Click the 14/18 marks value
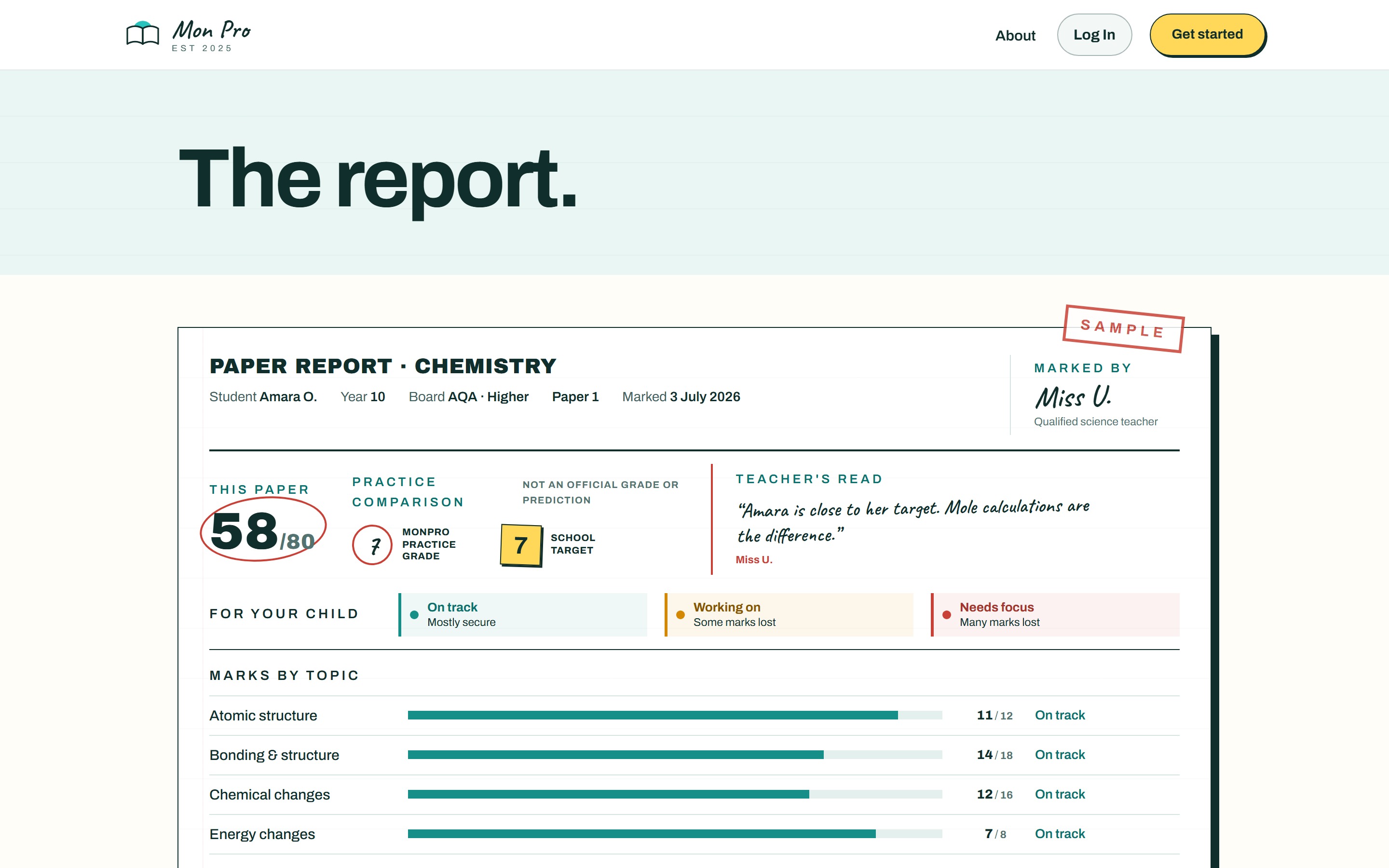The width and height of the screenshot is (1389, 868). [x=994, y=755]
